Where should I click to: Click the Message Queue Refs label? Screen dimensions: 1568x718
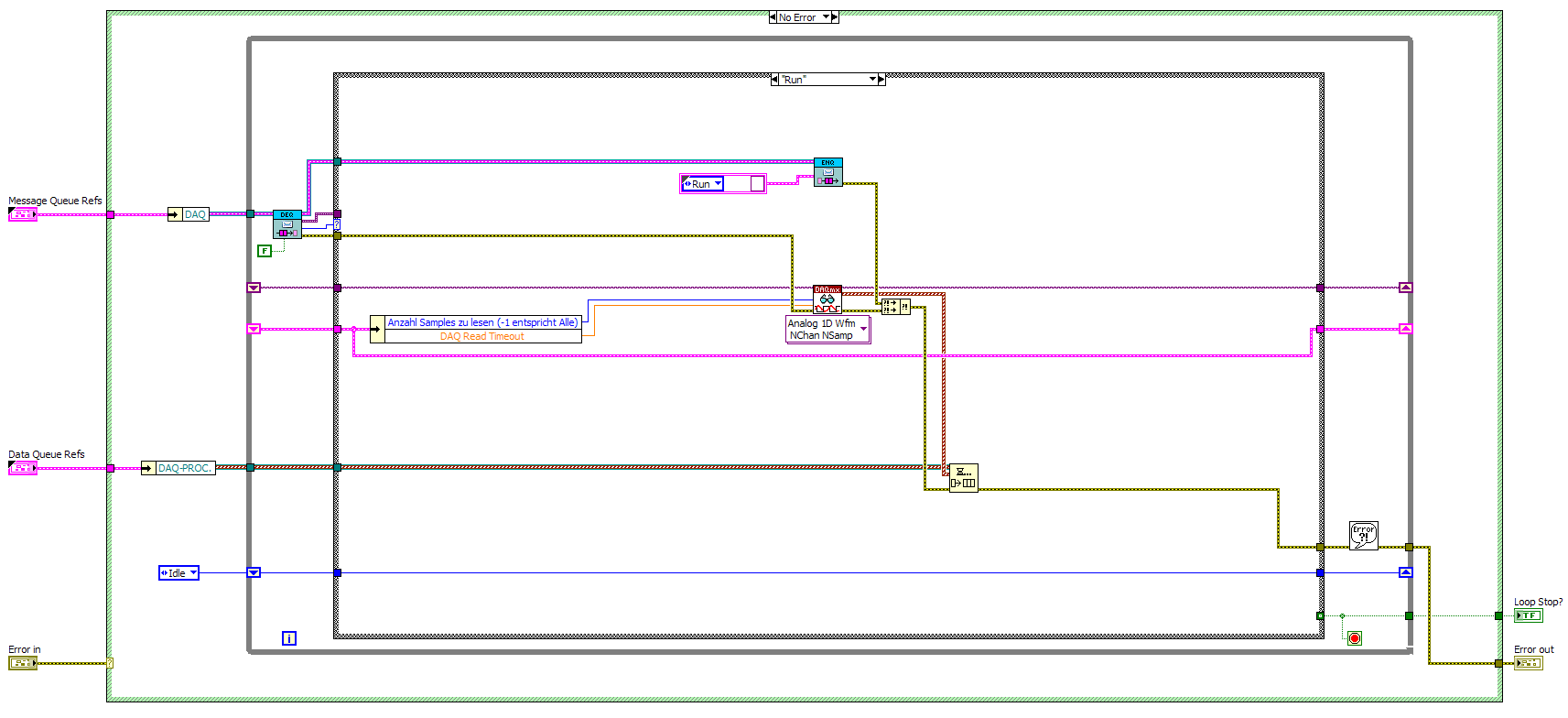(55, 201)
